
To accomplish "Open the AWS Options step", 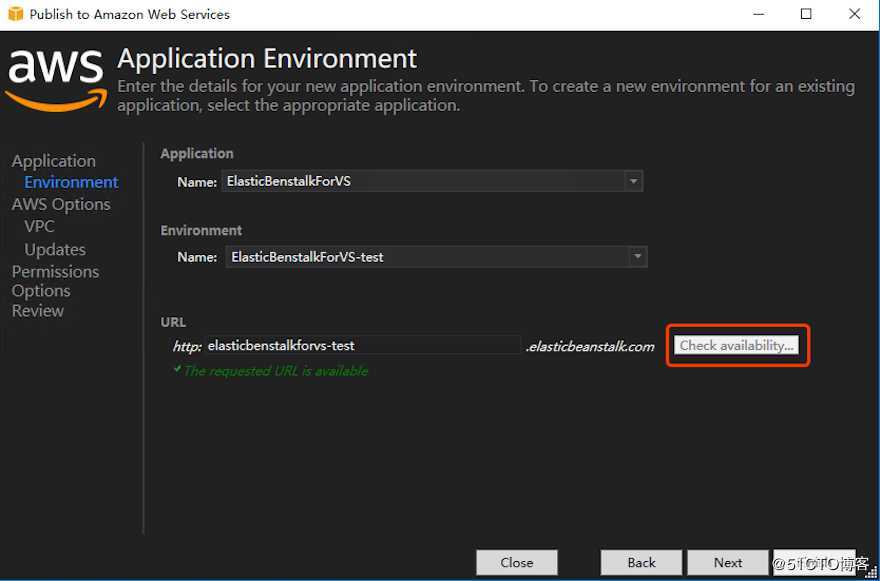I will coord(61,204).
